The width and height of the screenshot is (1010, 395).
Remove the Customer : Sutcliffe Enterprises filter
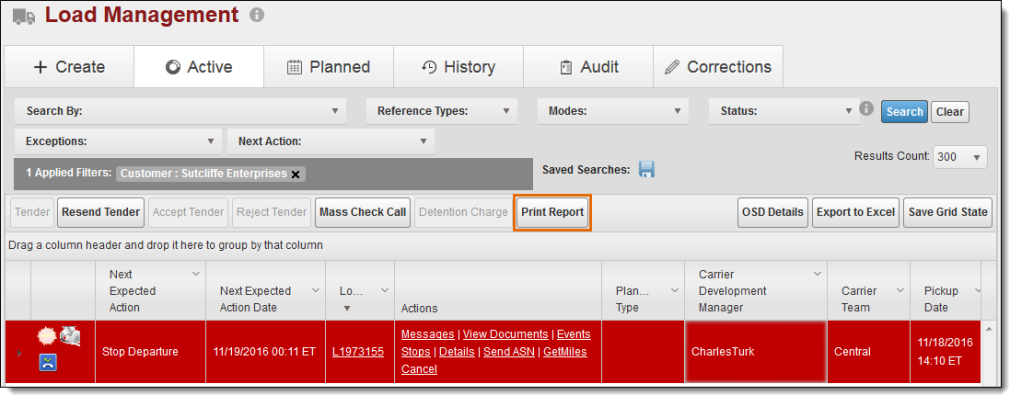[x=296, y=174]
